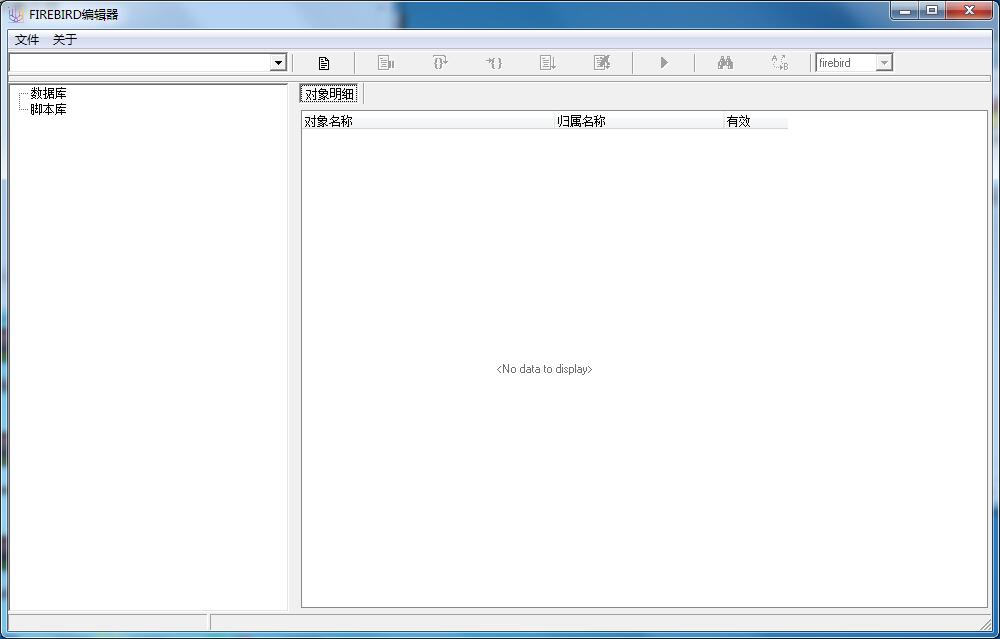Click the binoculars find icon
Image resolution: width=1000 pixels, height=639 pixels.
click(725, 62)
